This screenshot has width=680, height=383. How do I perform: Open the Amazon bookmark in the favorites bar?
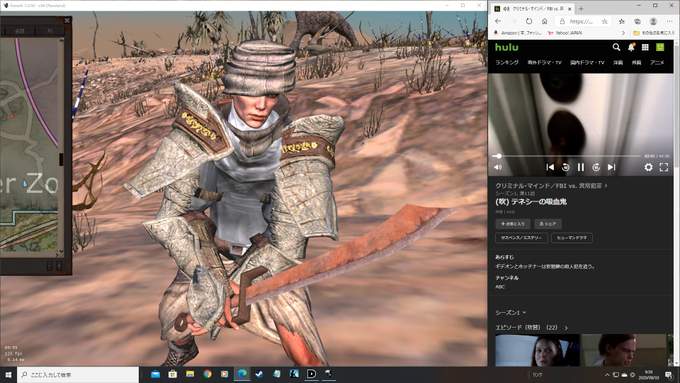[x=518, y=33]
